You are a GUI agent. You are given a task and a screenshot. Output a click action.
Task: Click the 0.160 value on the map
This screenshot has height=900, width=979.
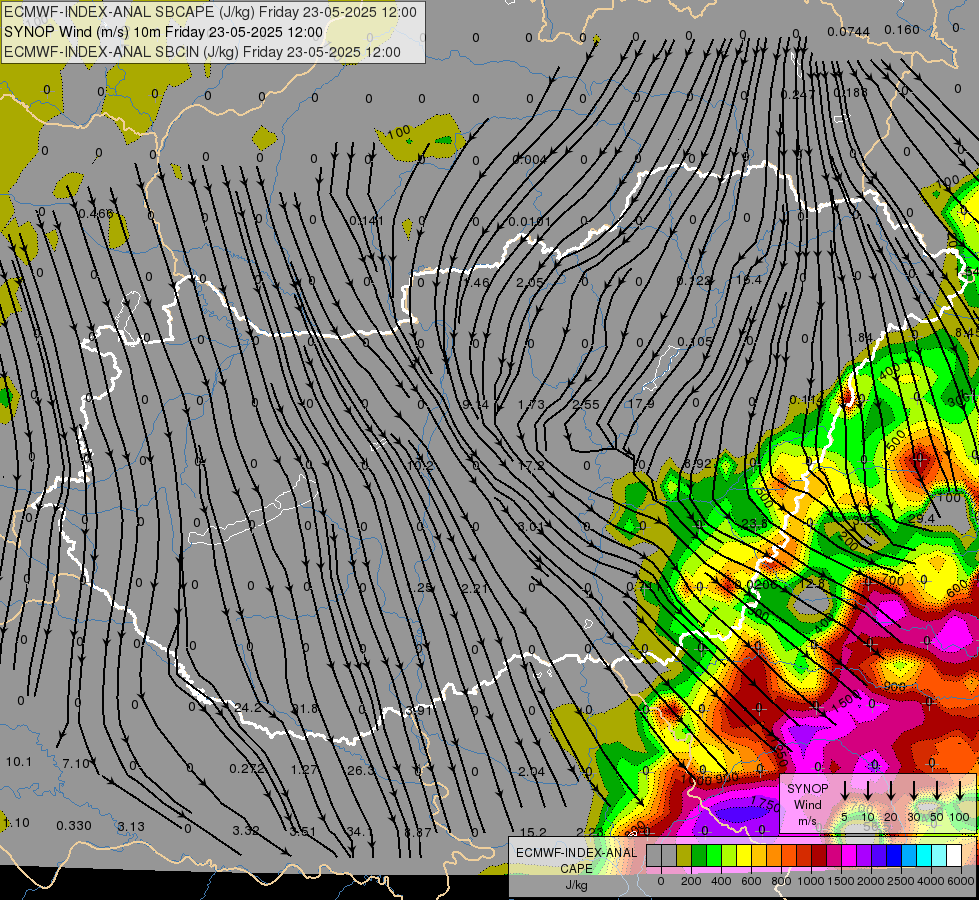click(x=902, y=29)
